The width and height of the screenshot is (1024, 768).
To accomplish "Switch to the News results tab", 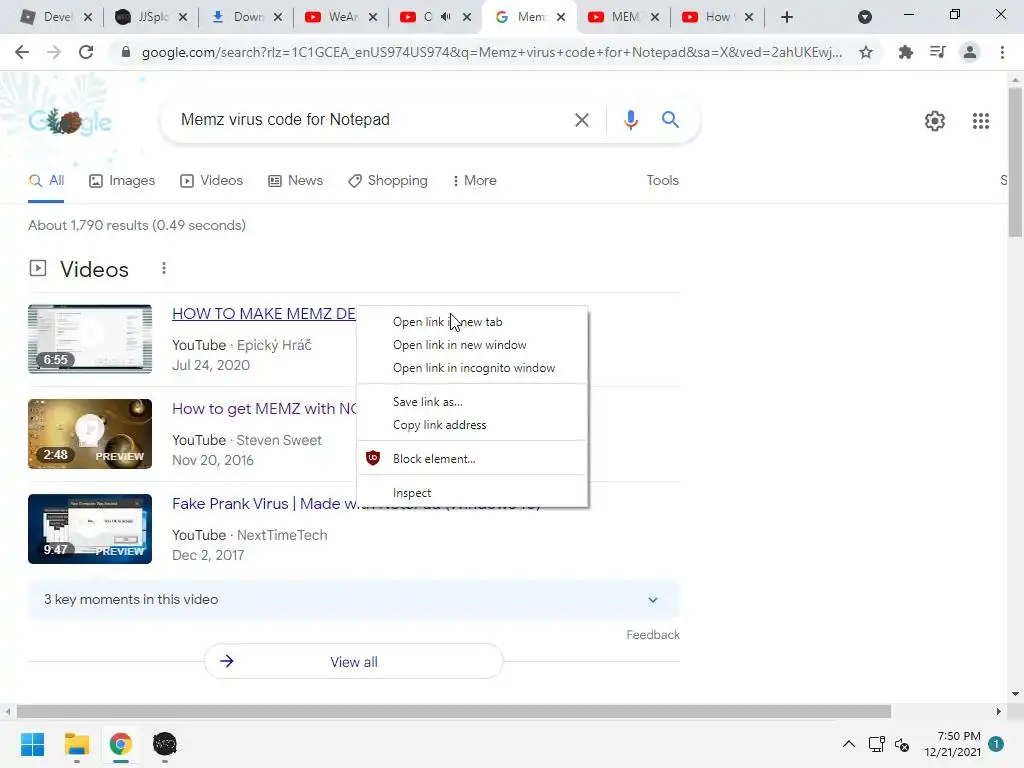I will coord(295,180).
